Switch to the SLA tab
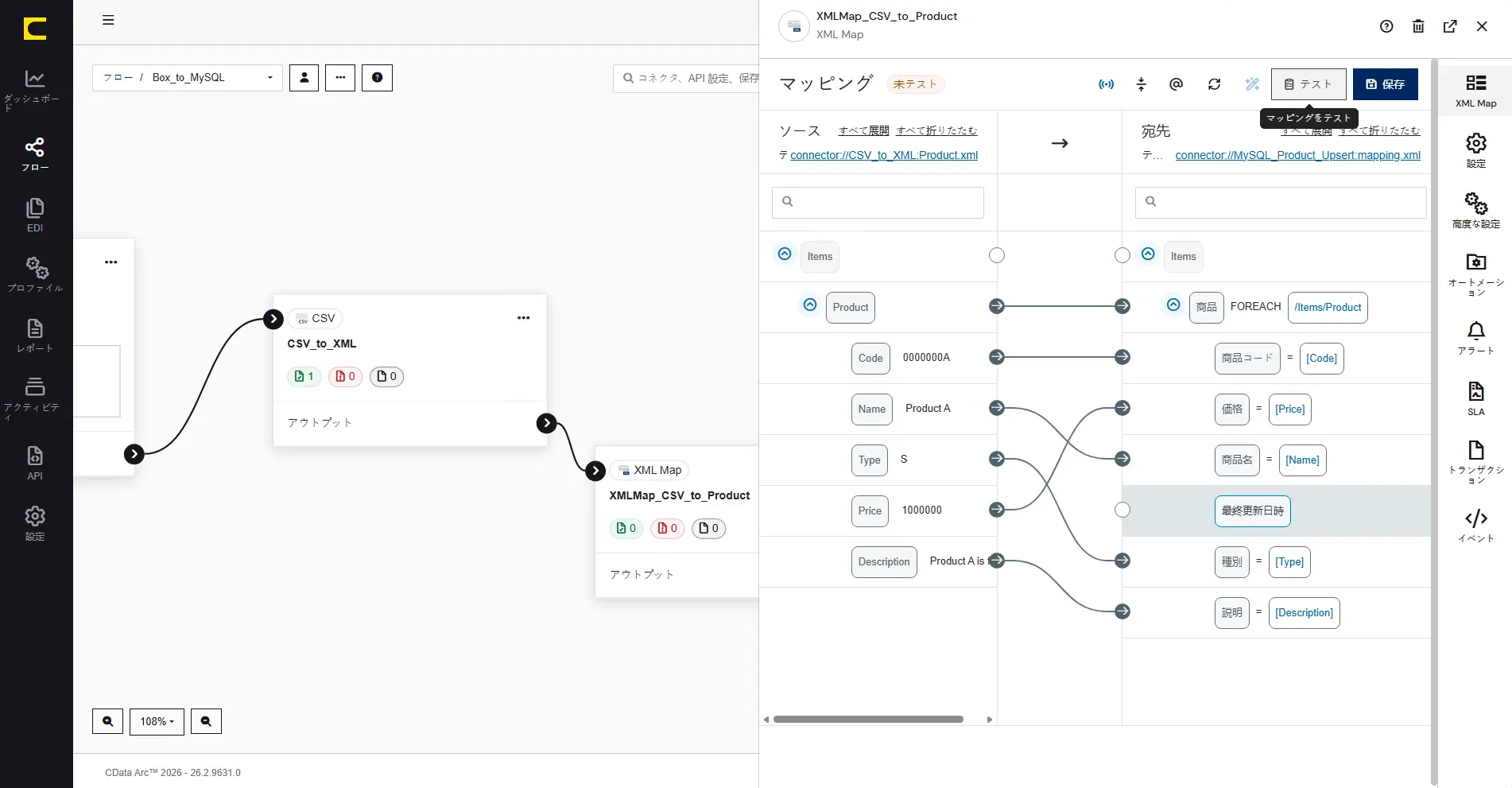 1475,398
